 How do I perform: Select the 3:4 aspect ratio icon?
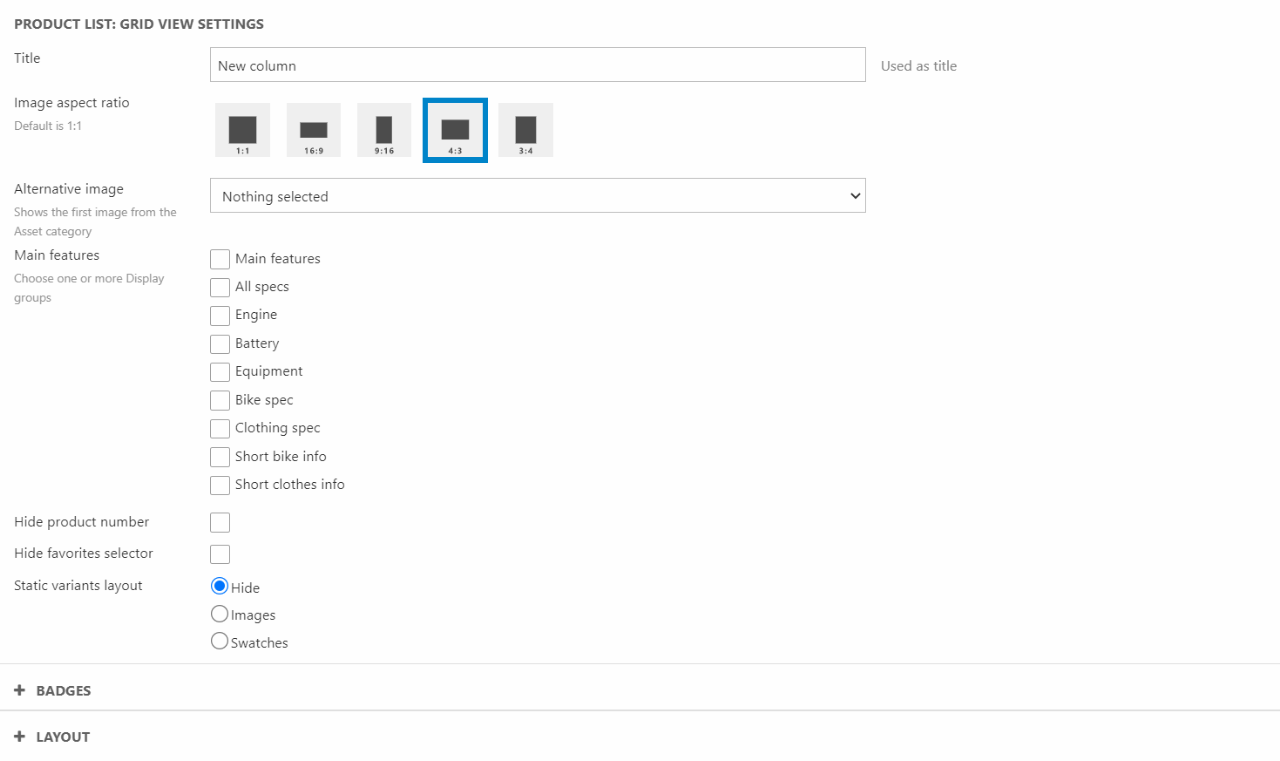pyautogui.click(x=526, y=130)
